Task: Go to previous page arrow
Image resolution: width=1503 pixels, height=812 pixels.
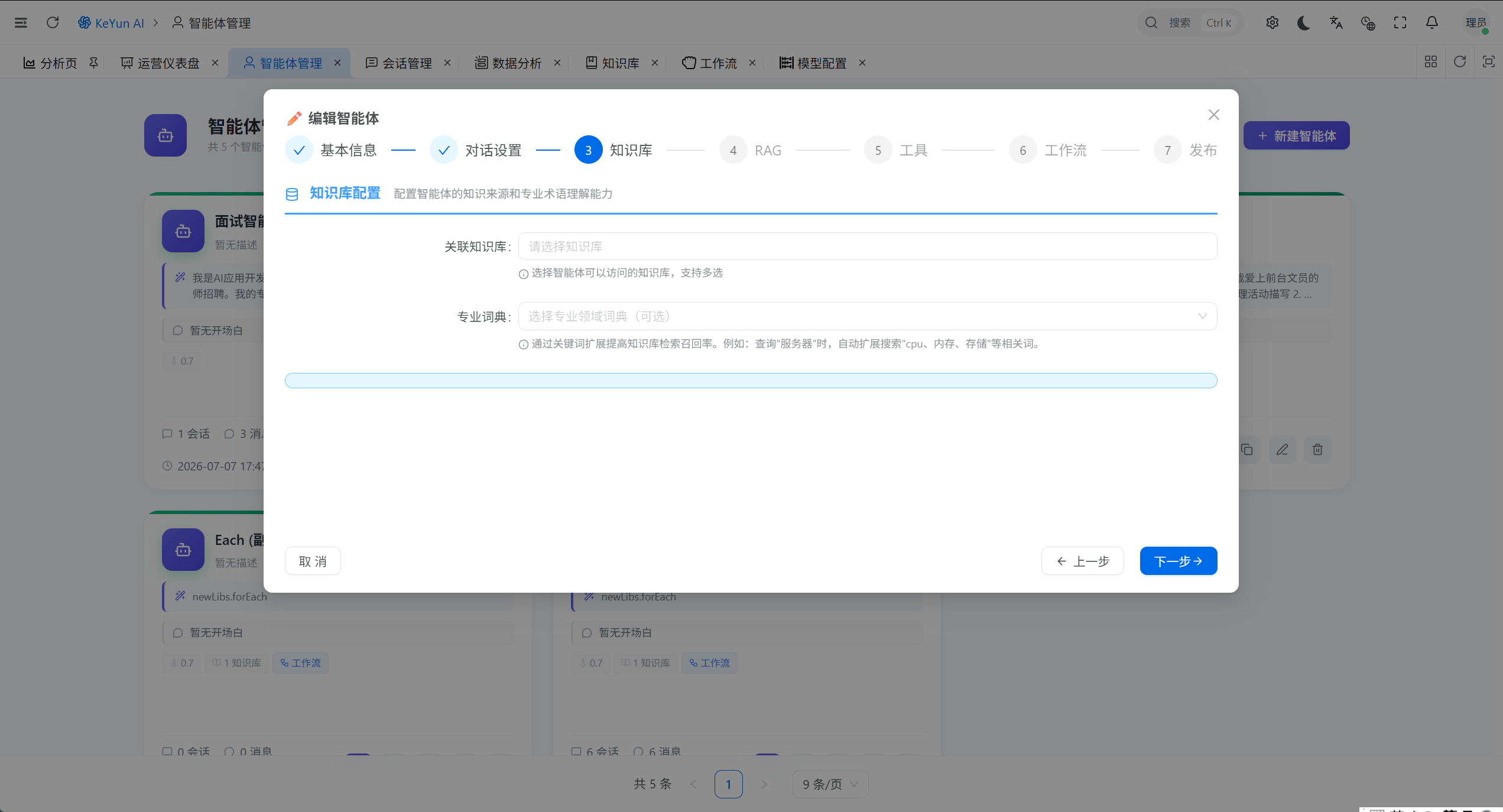Action: (x=693, y=784)
